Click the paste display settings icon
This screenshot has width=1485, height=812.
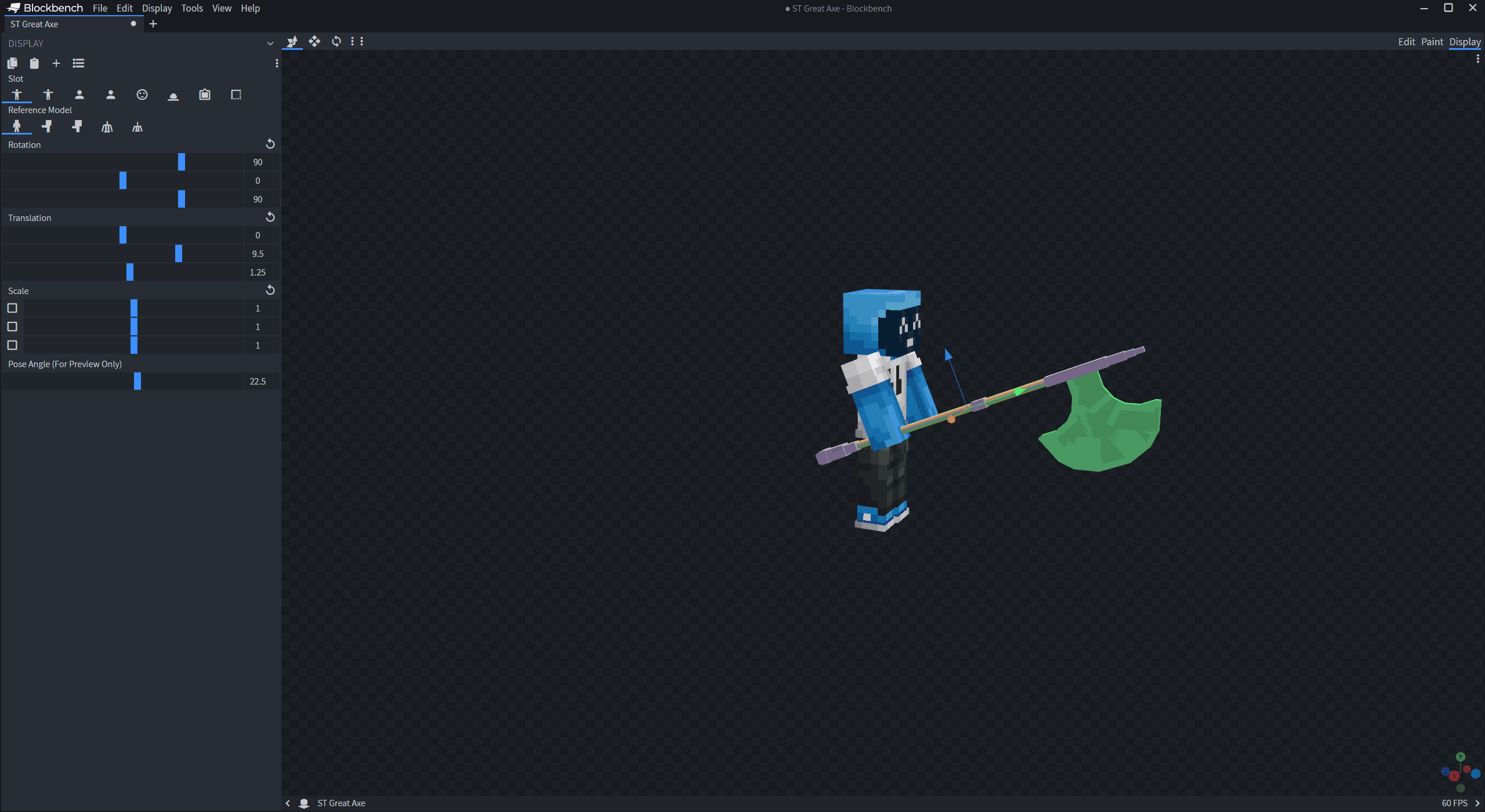[x=34, y=63]
